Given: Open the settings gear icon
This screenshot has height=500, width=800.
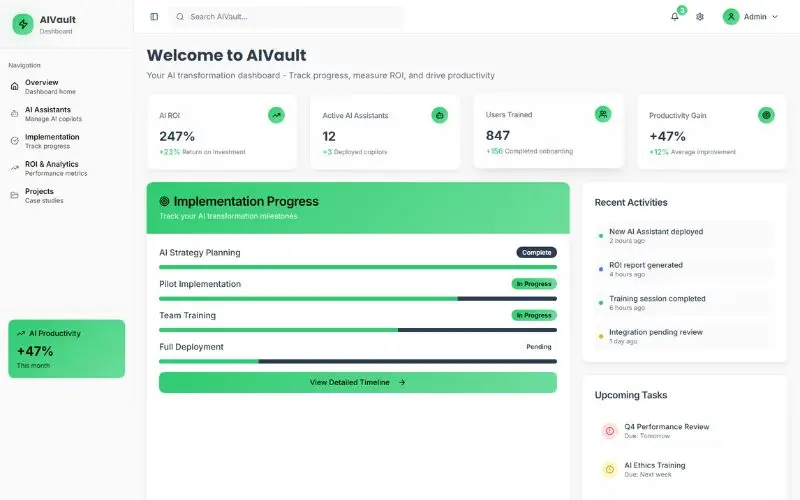Looking at the screenshot, I should (700, 17).
